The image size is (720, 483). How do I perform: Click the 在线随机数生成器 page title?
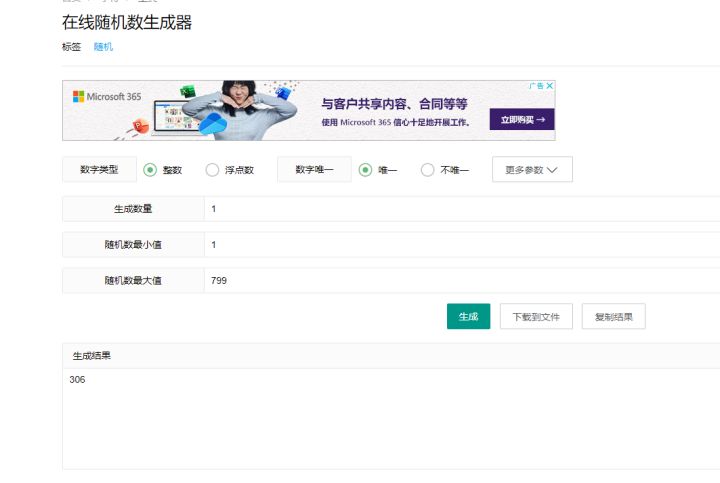(x=127, y=22)
